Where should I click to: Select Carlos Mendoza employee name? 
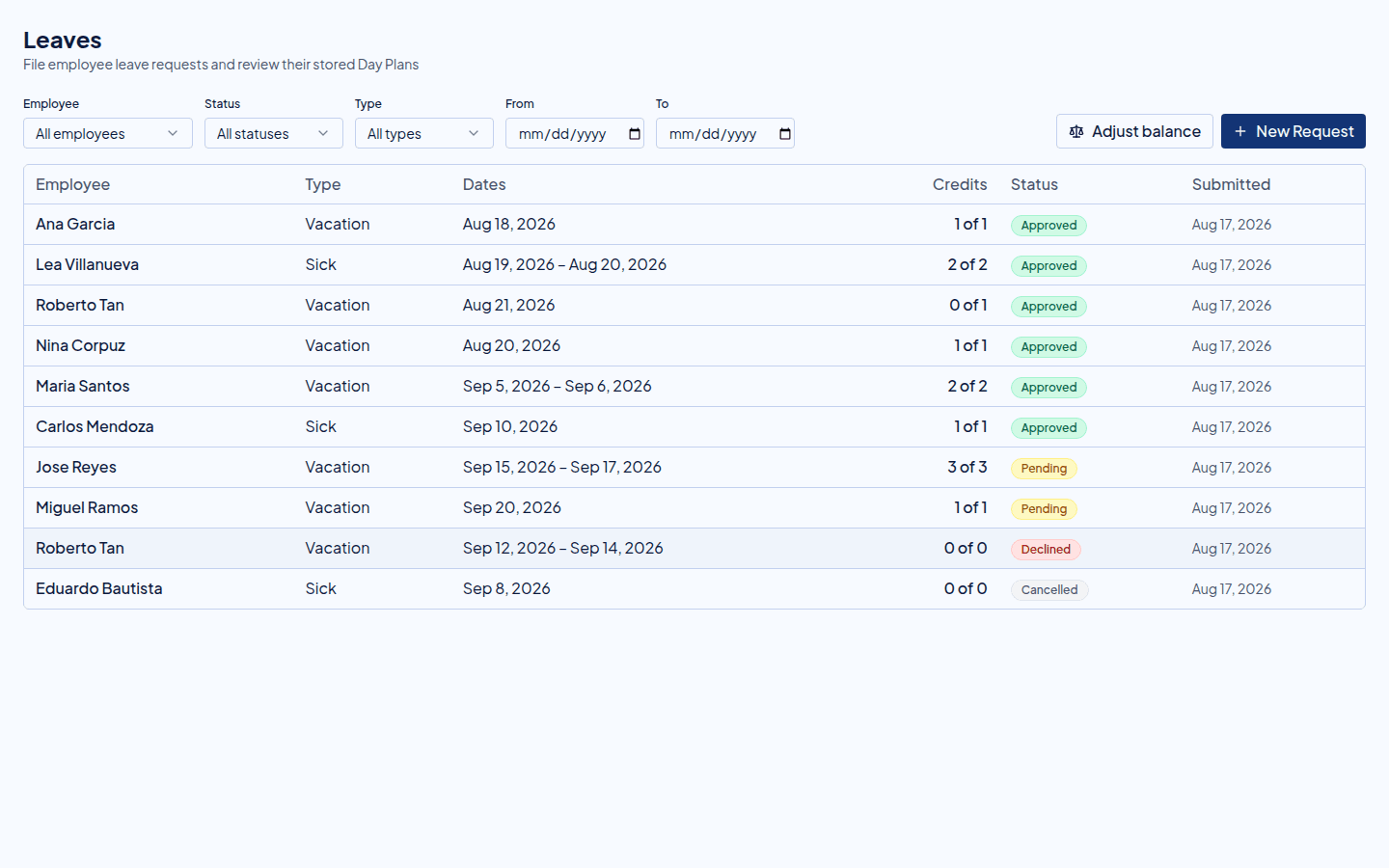95,426
